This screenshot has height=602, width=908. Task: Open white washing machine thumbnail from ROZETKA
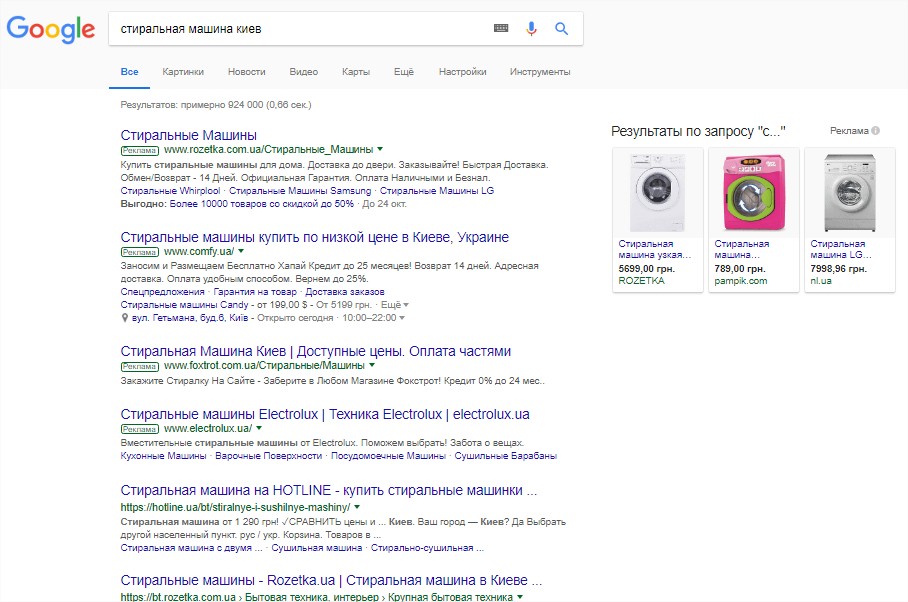pos(658,193)
